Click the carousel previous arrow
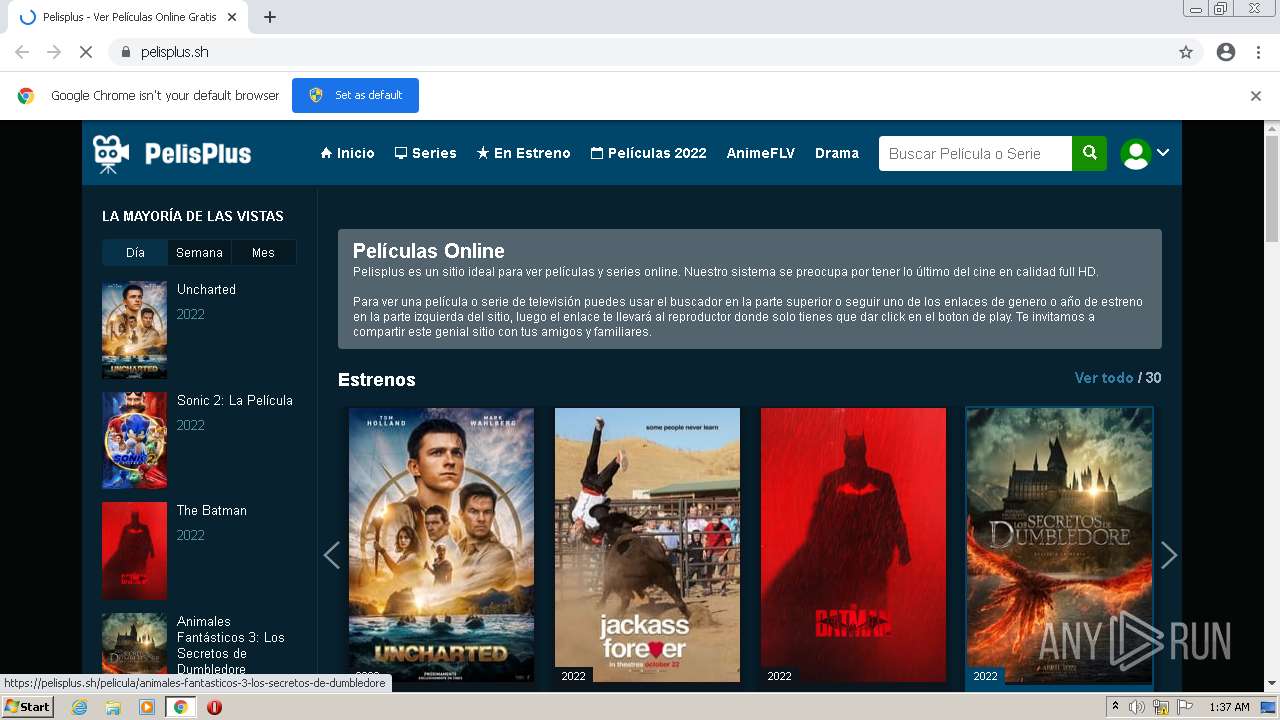 pyautogui.click(x=332, y=555)
